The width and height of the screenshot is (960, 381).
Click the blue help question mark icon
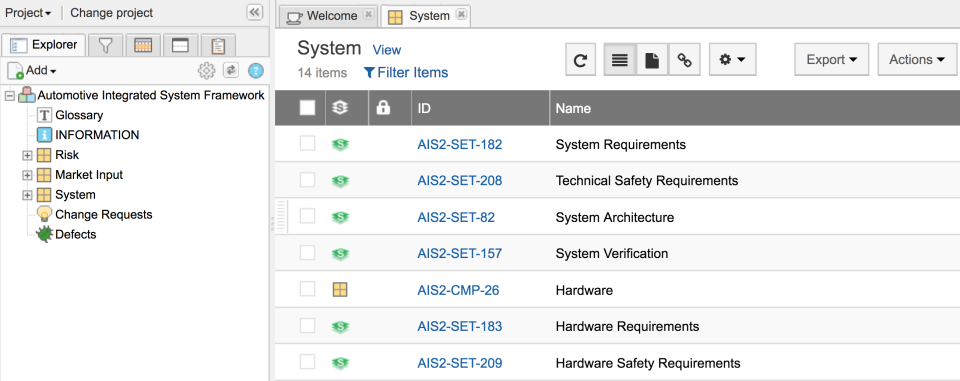[255, 70]
